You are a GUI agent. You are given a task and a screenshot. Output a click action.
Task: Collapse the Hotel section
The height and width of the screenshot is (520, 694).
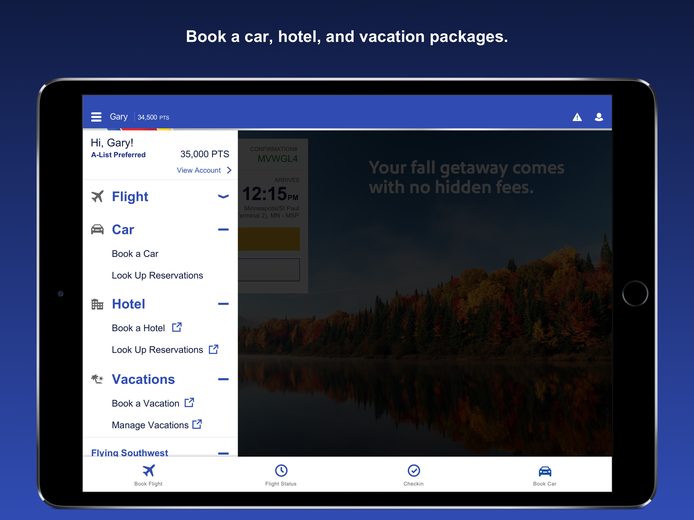(224, 304)
